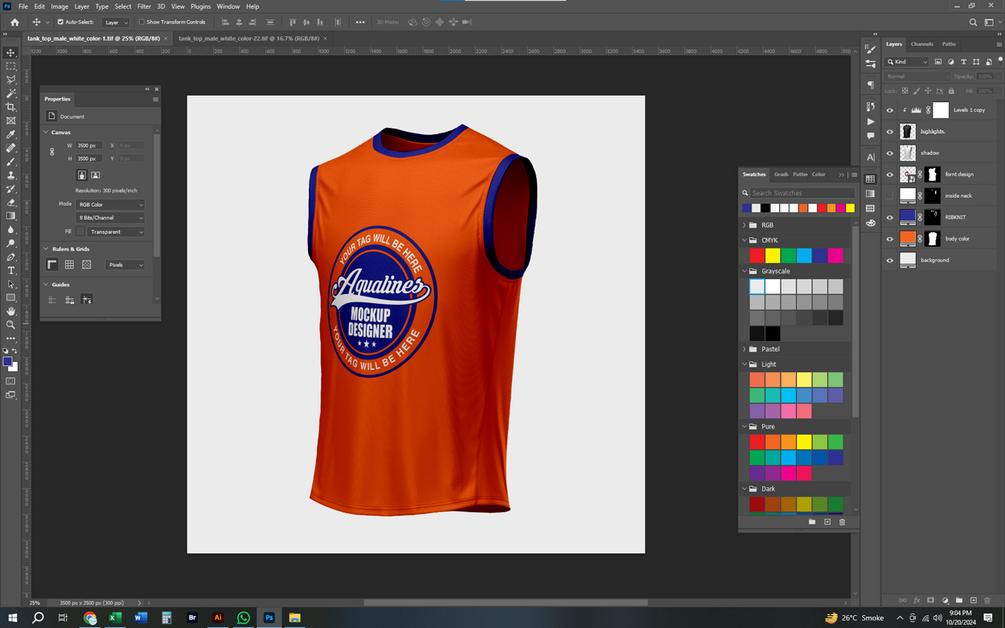The image size is (1005, 628).
Task: Select the Rectangle shape tool
Action: pyautogui.click(x=11, y=297)
